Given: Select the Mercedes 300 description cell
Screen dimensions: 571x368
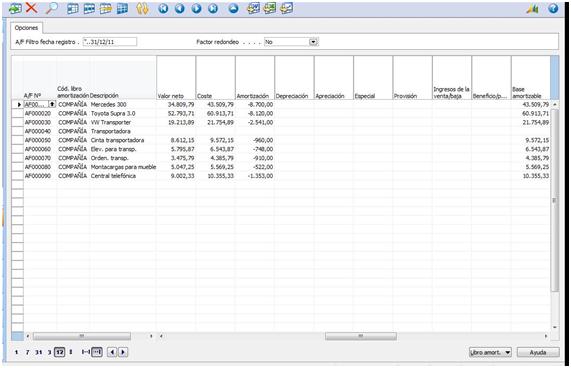Looking at the screenshot, I should [x=123, y=104].
